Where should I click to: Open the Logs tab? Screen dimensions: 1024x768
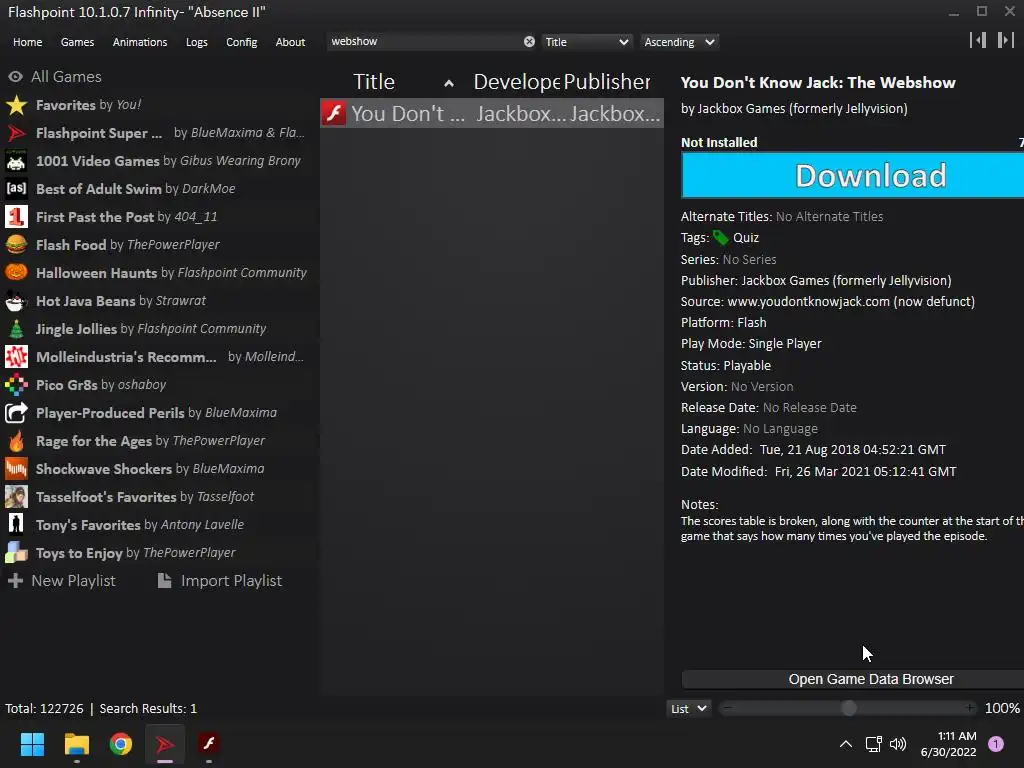(x=197, y=42)
